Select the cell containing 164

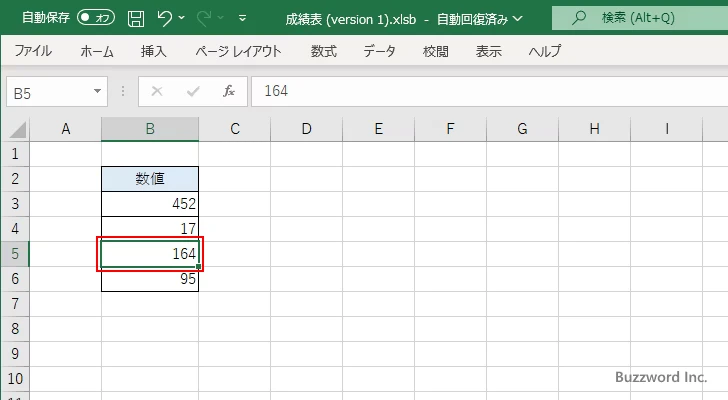coord(150,254)
